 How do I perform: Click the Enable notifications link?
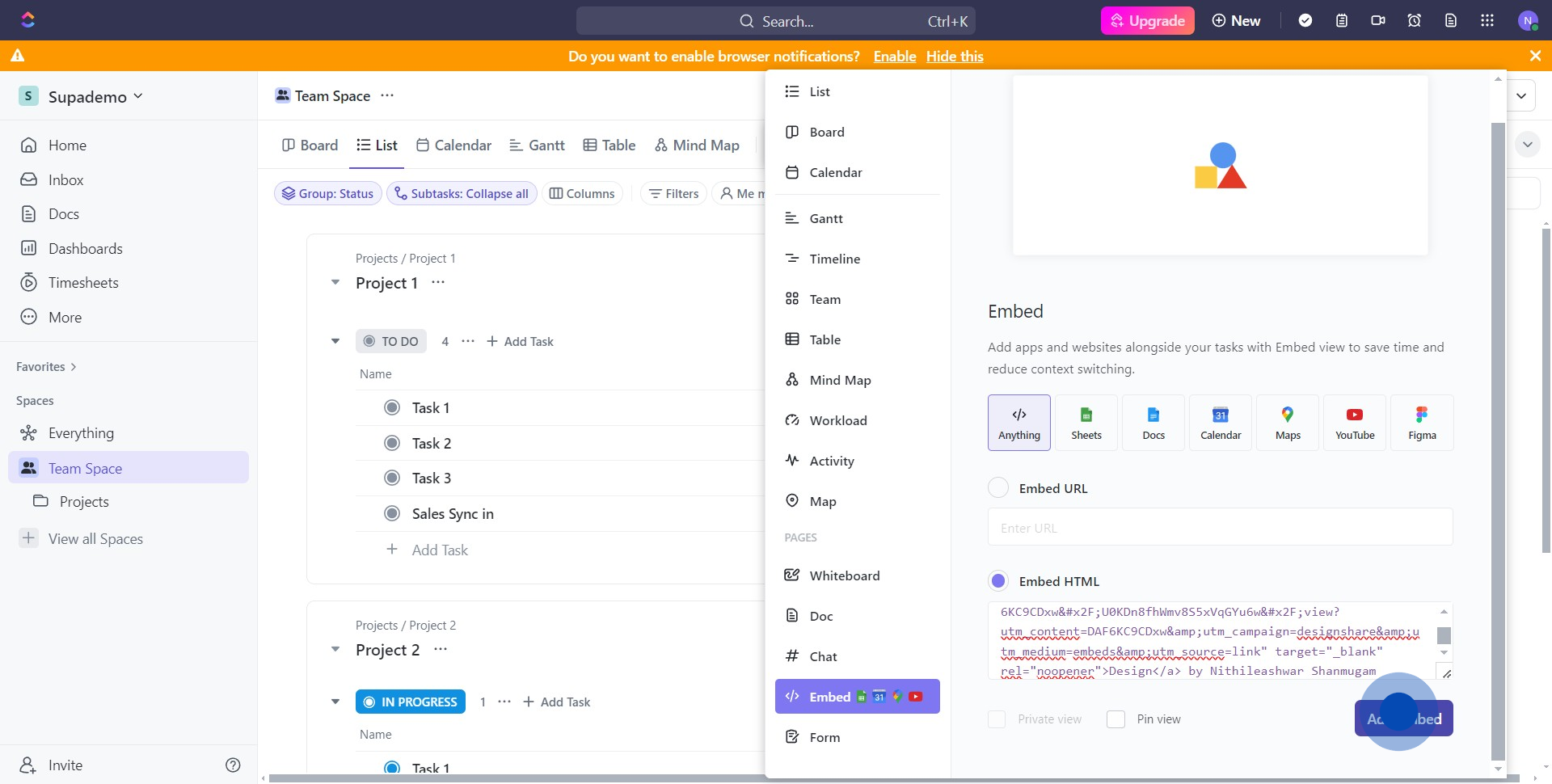point(894,56)
